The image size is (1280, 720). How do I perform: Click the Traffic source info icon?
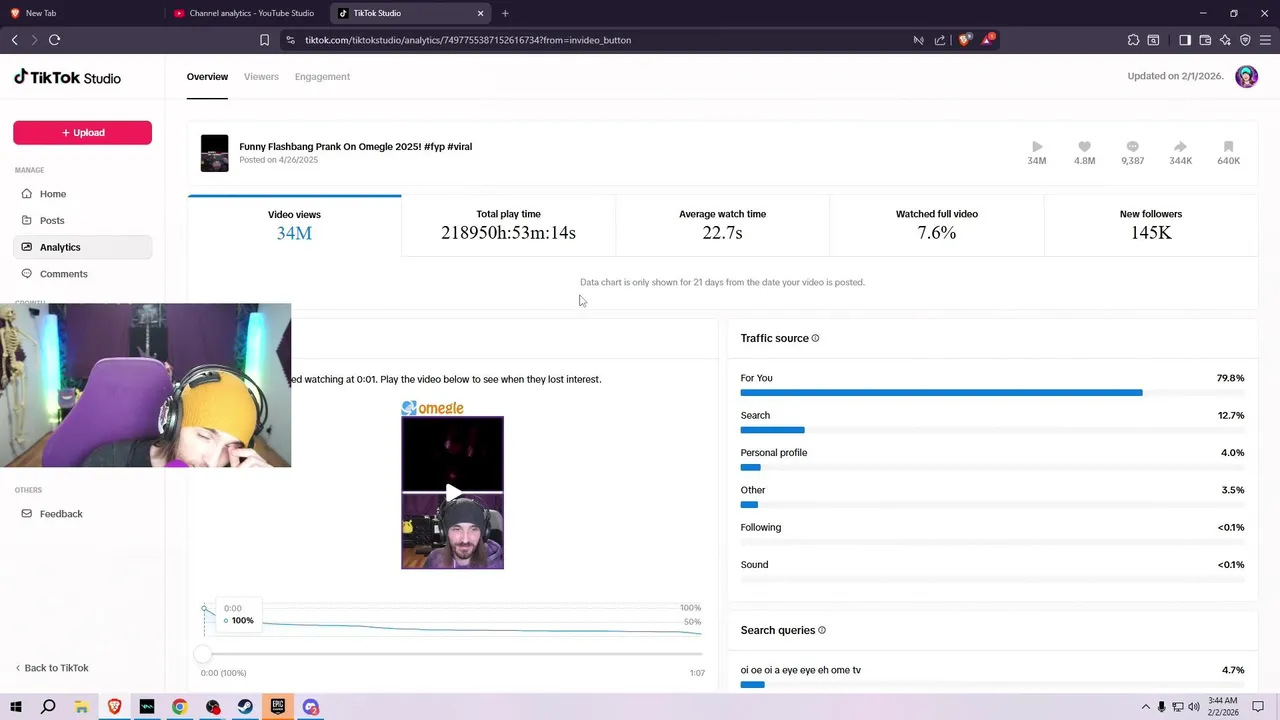pos(815,338)
